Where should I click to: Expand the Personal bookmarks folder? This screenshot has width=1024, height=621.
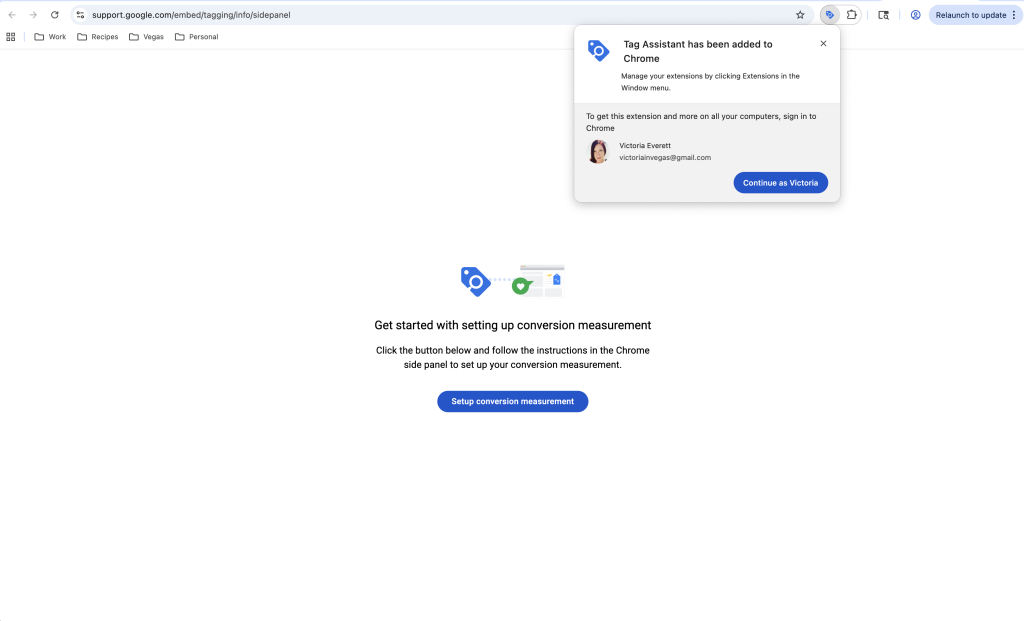point(196,37)
